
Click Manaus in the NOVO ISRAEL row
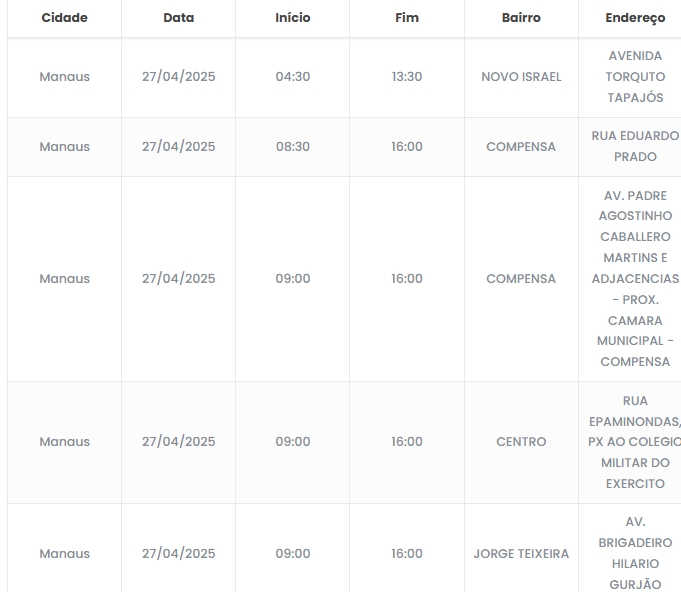pyautogui.click(x=64, y=77)
